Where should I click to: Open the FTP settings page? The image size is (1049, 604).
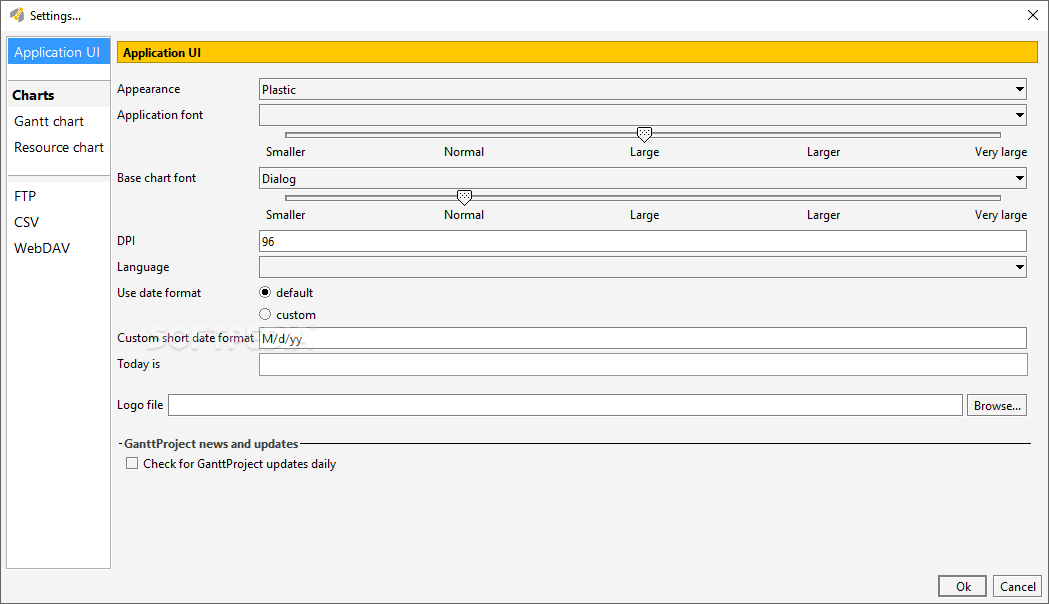tap(25, 196)
